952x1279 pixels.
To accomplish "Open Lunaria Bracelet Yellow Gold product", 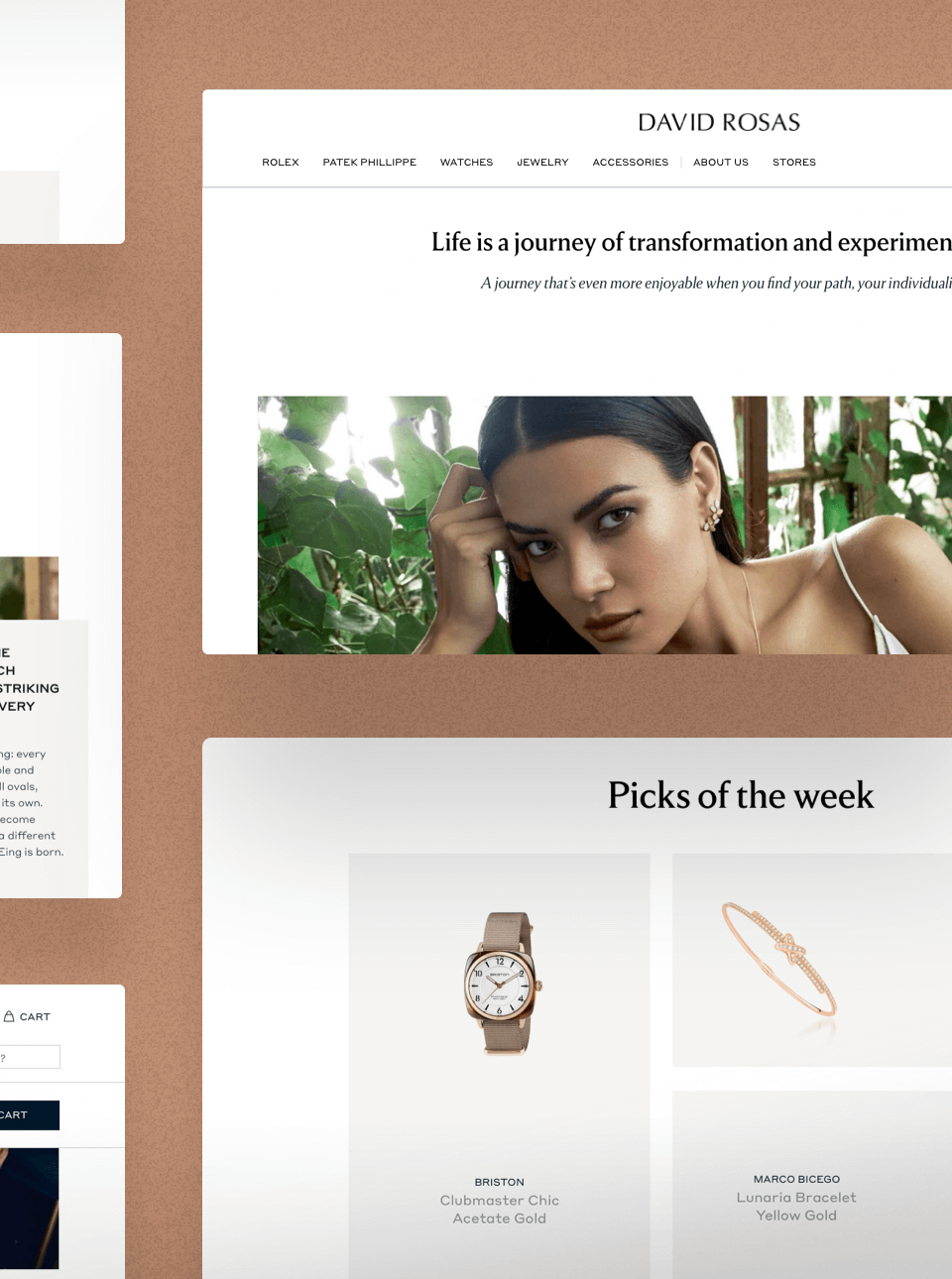I will 796,1207.
